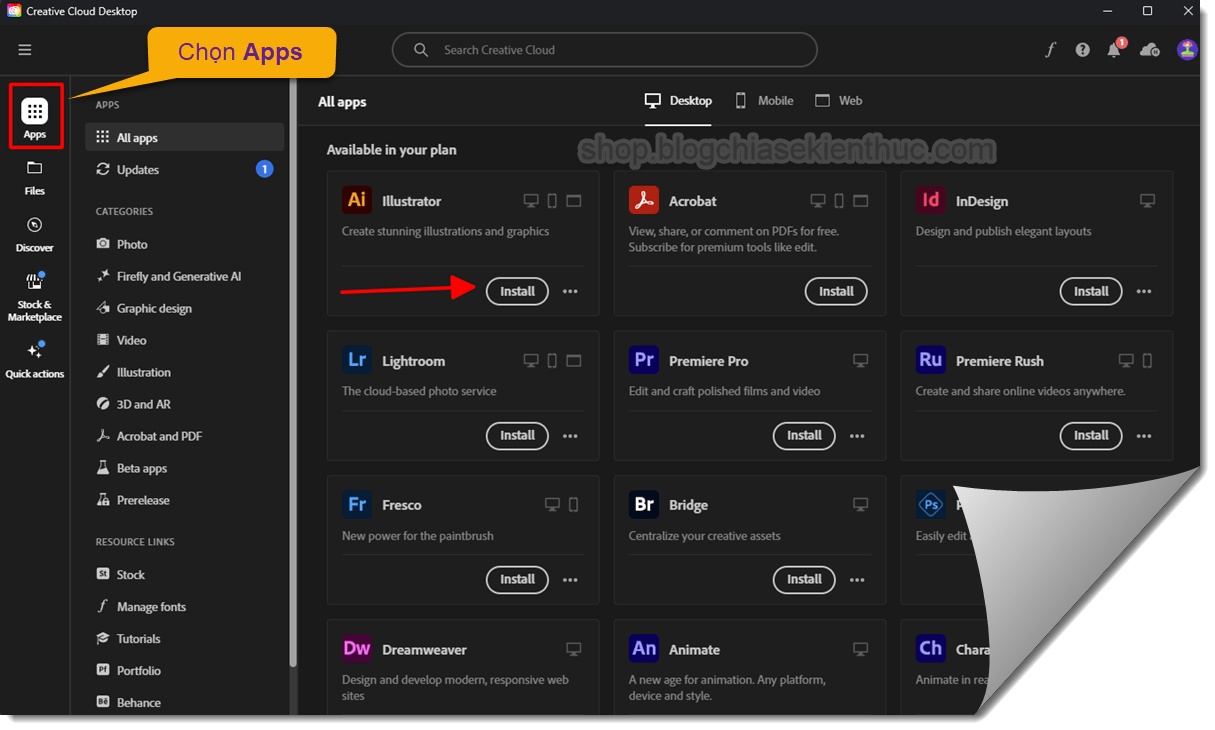Open the Help question mark icon

point(1083,50)
